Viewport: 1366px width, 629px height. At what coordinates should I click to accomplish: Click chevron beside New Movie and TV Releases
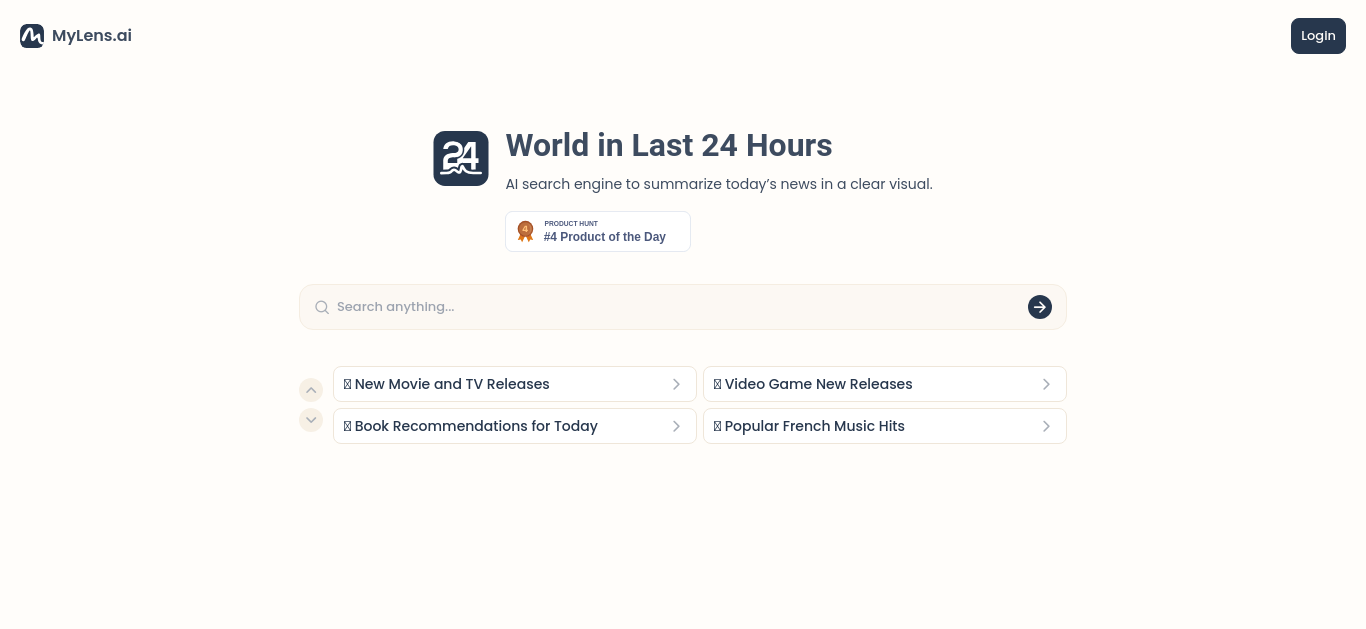677,384
